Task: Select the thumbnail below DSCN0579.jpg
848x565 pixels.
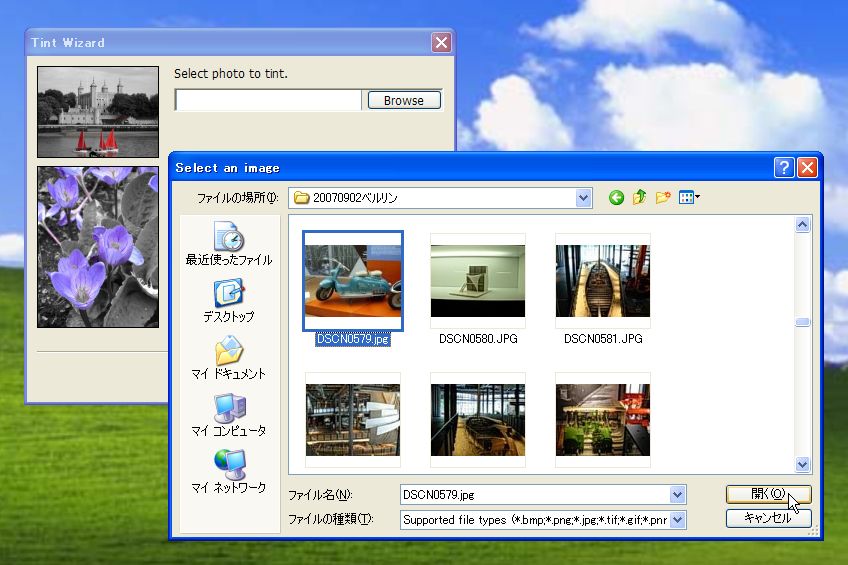Action: coord(353,420)
